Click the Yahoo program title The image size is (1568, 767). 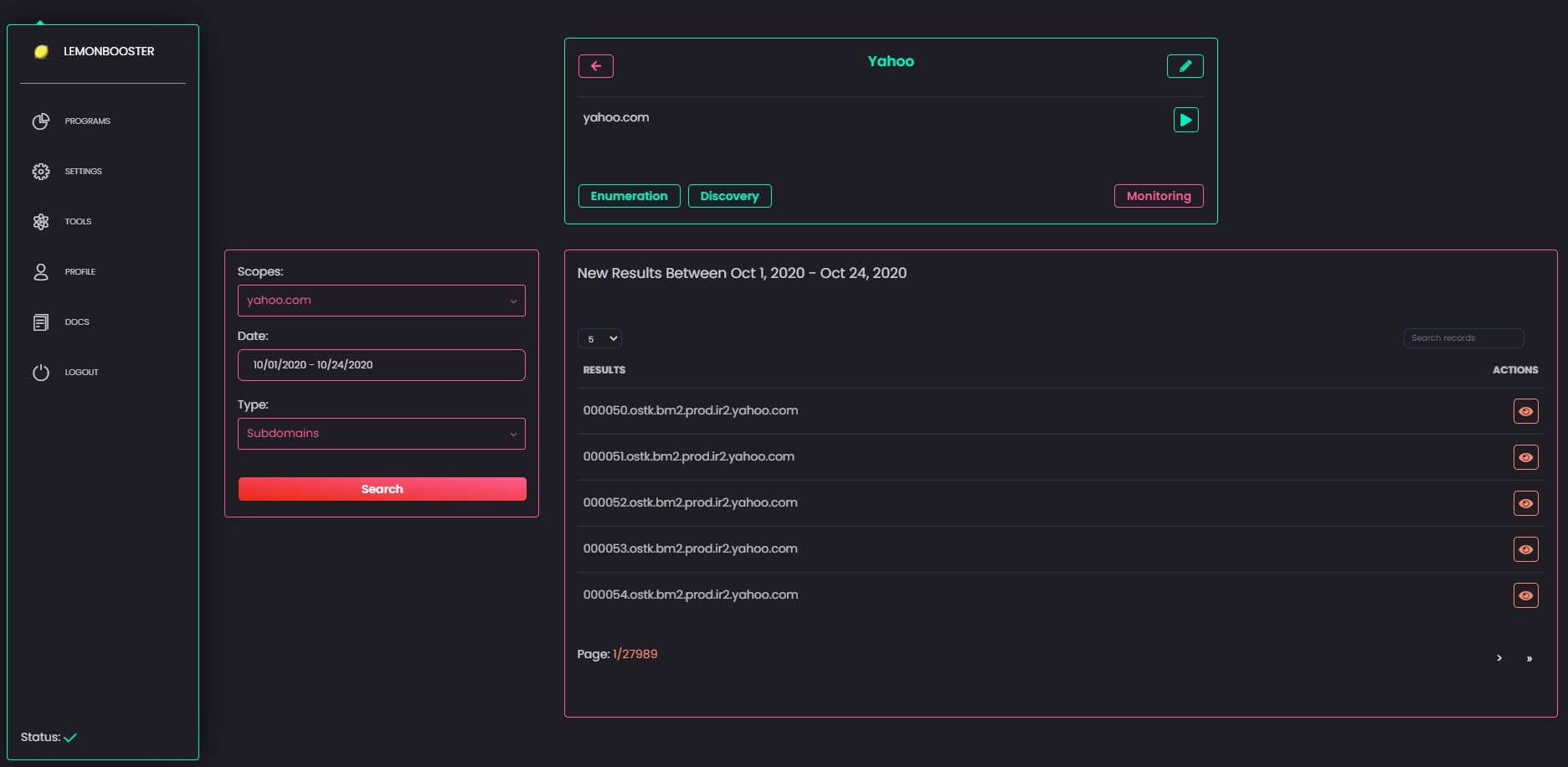(x=891, y=62)
